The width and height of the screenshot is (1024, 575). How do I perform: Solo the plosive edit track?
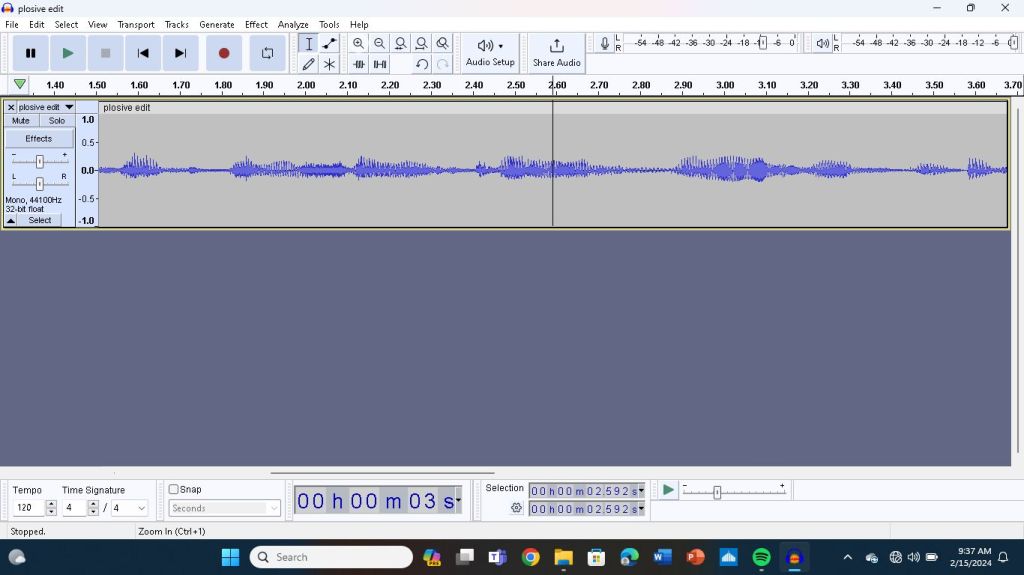click(x=57, y=121)
